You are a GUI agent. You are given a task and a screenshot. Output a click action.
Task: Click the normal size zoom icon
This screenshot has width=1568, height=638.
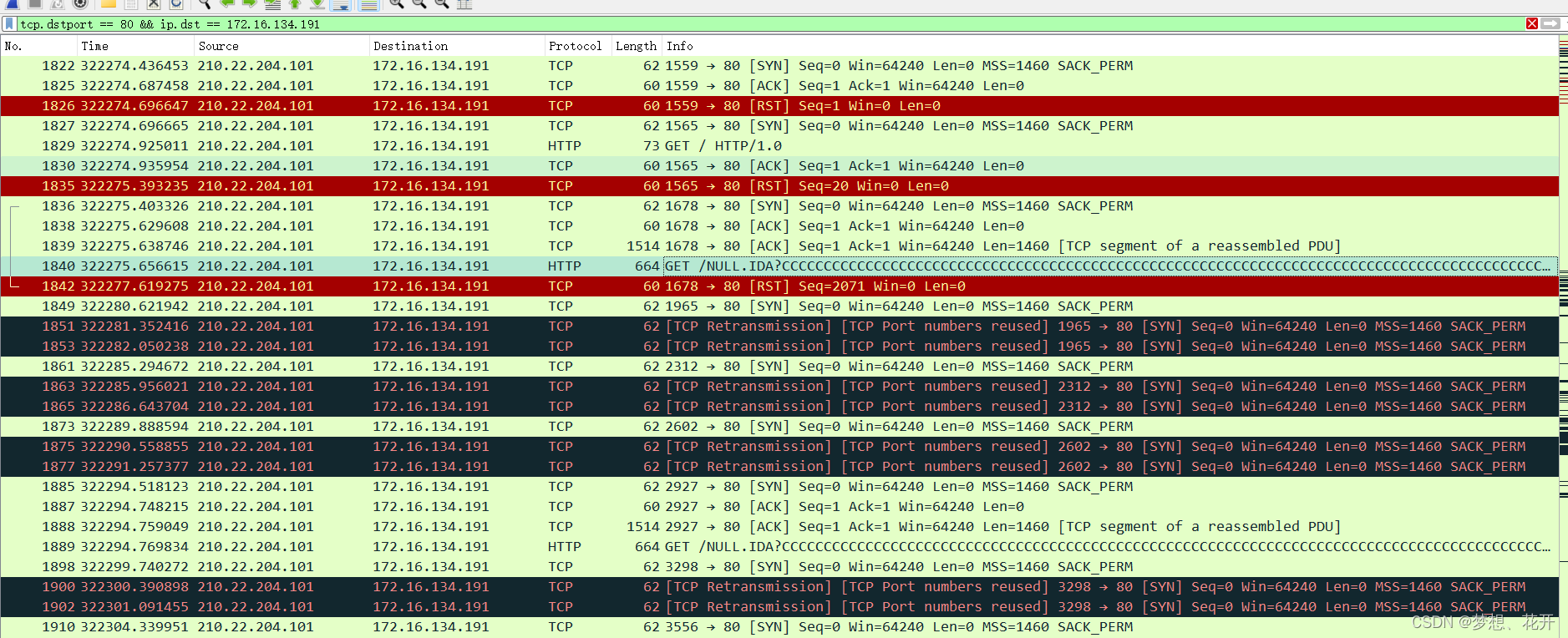coord(442,4)
